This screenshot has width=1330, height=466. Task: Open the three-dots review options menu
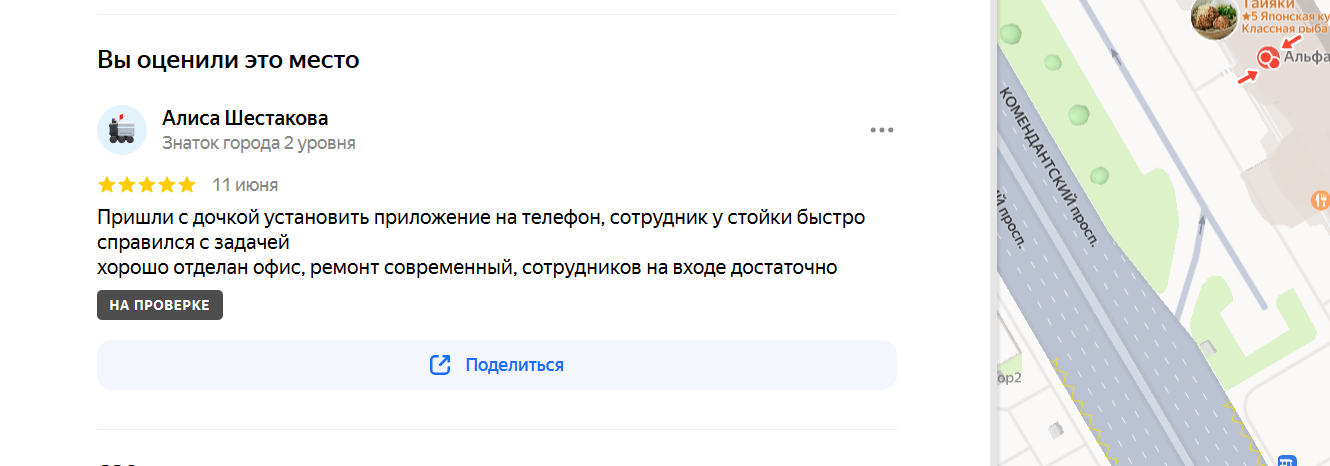881,130
